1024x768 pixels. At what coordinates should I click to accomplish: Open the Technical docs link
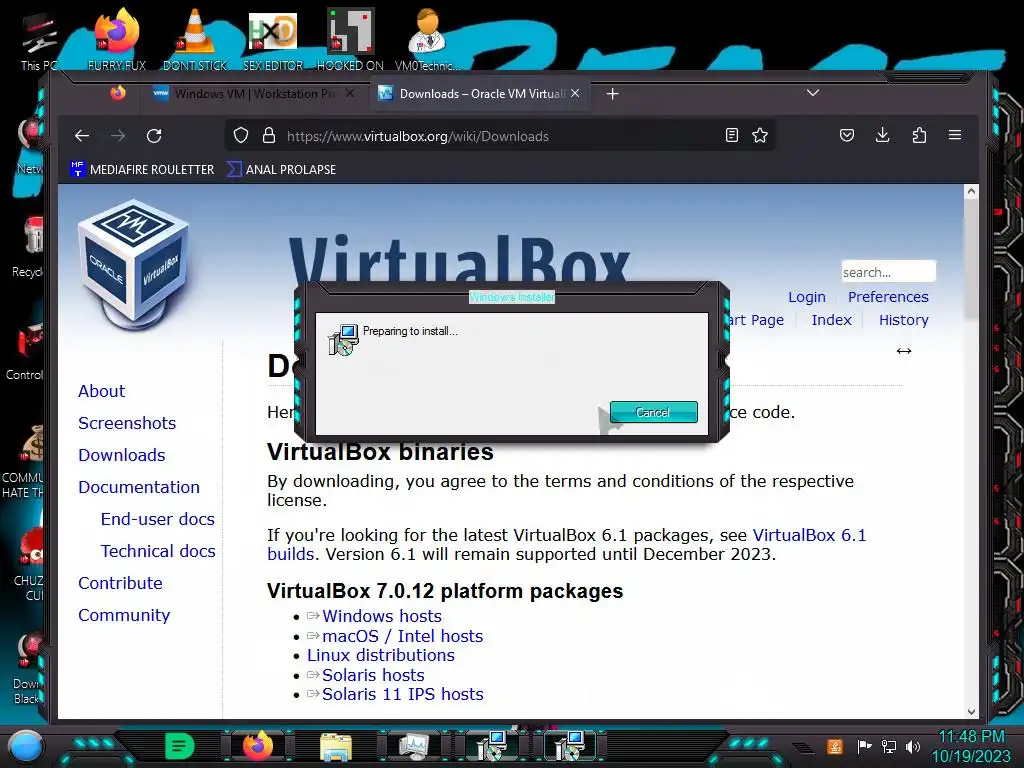tap(157, 551)
